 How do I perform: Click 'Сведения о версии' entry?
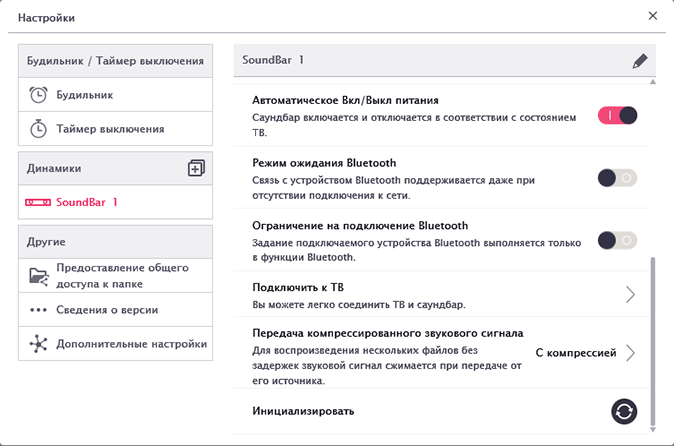coord(108,310)
